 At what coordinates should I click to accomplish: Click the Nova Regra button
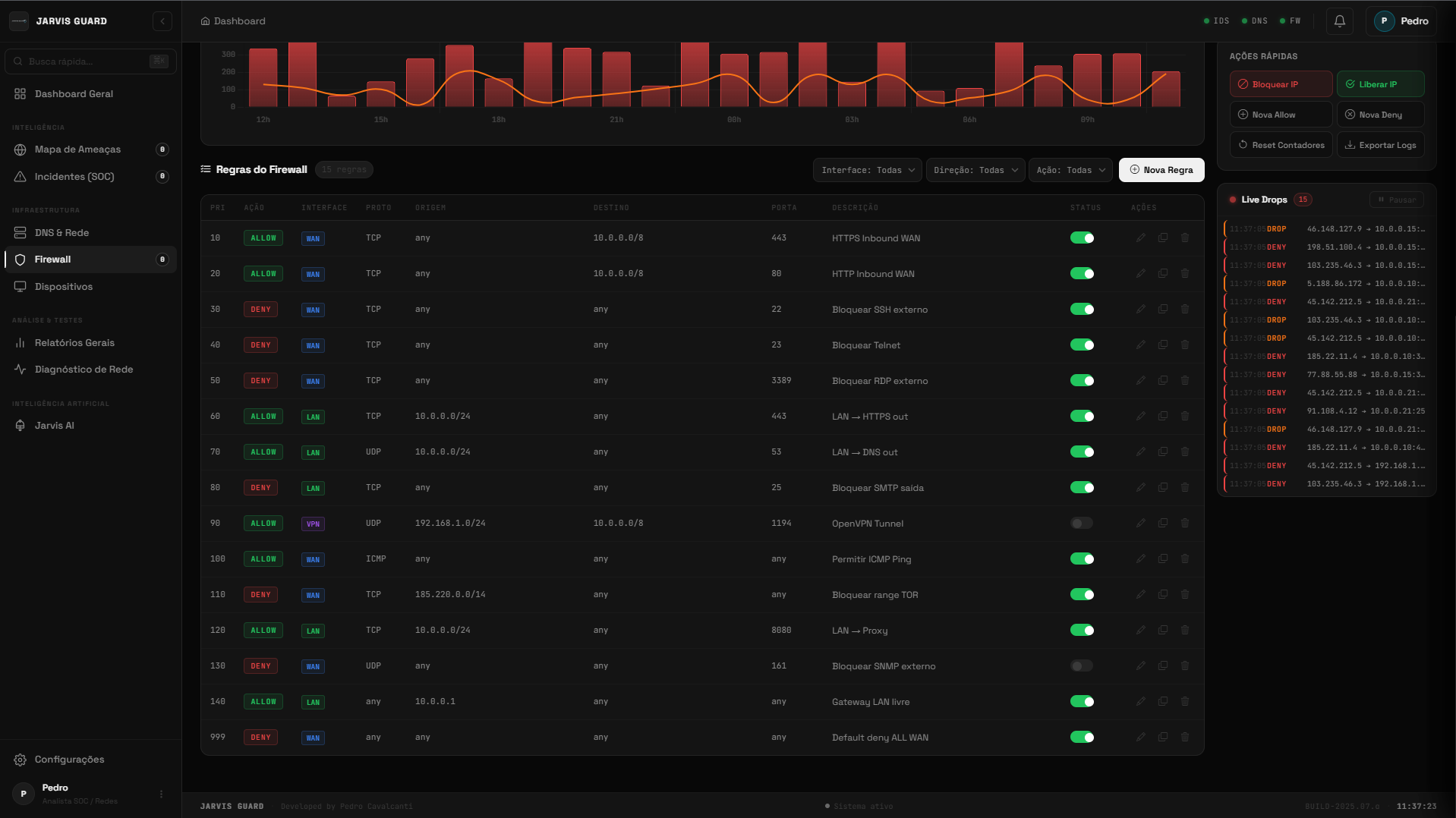1161,169
